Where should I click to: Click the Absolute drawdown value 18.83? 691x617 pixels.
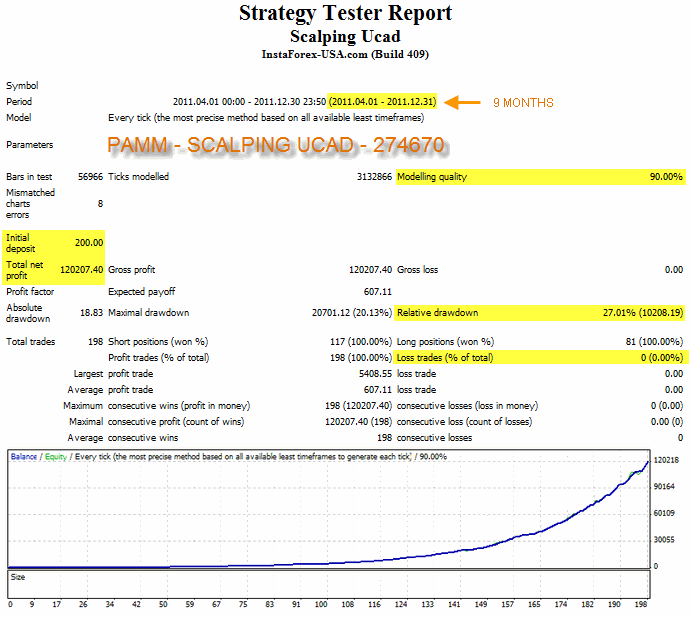91,313
